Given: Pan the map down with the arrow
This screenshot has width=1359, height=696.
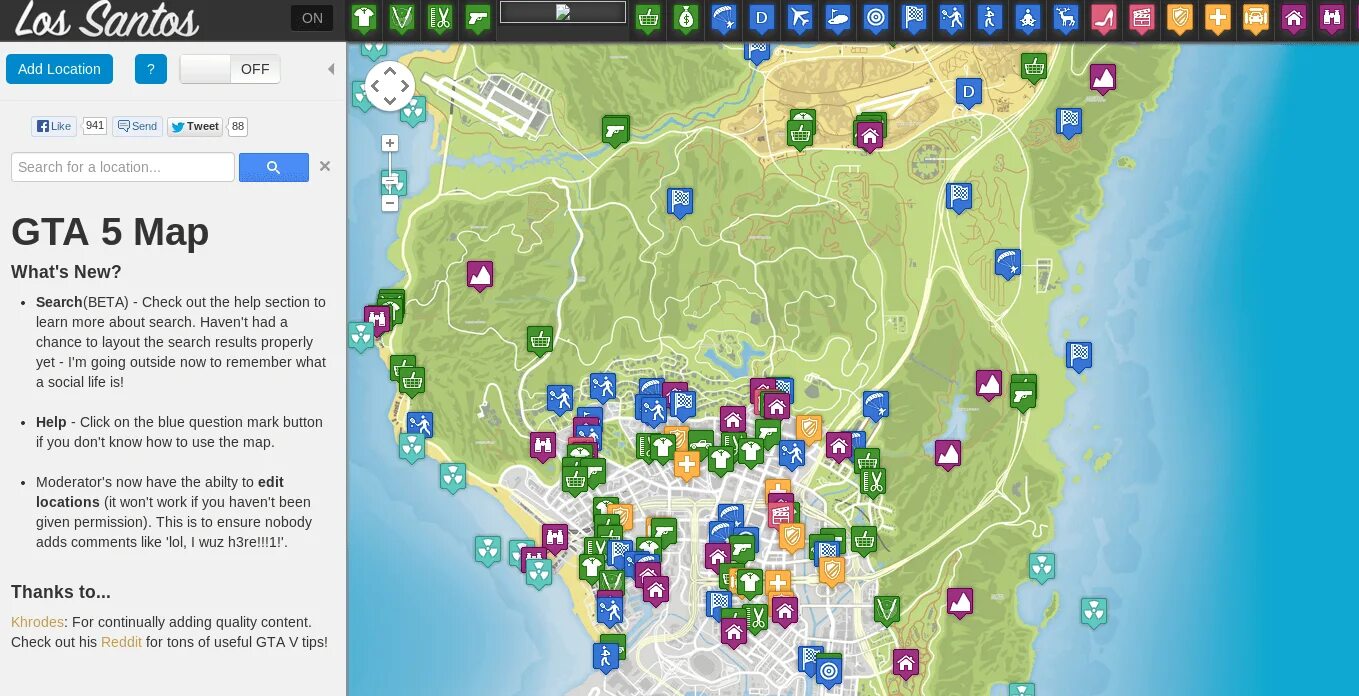Looking at the screenshot, I should click(x=390, y=100).
